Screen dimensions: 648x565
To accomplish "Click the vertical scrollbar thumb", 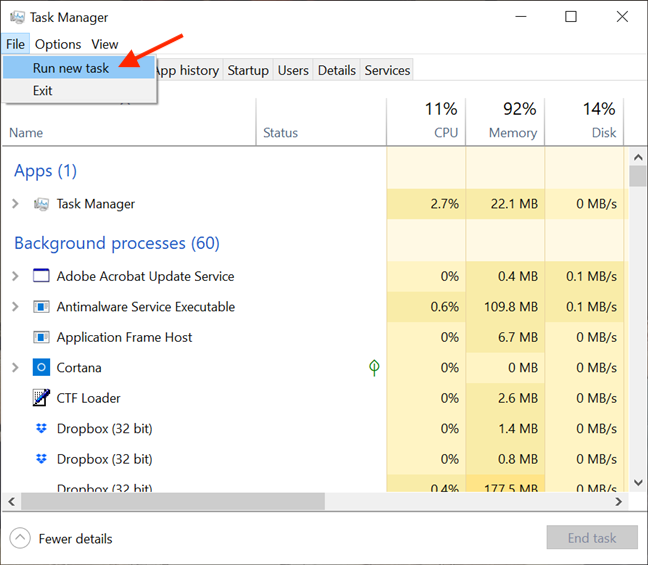I will [638, 176].
